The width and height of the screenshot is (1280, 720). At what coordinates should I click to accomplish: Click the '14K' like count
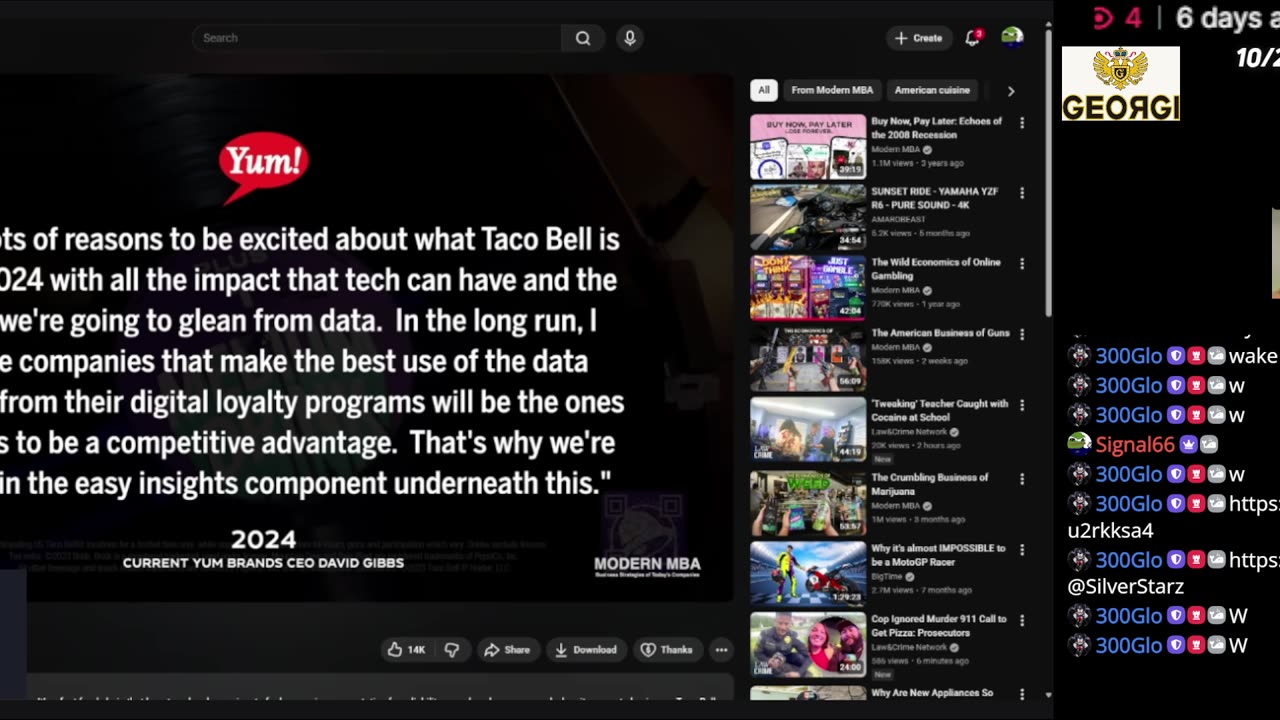point(416,650)
